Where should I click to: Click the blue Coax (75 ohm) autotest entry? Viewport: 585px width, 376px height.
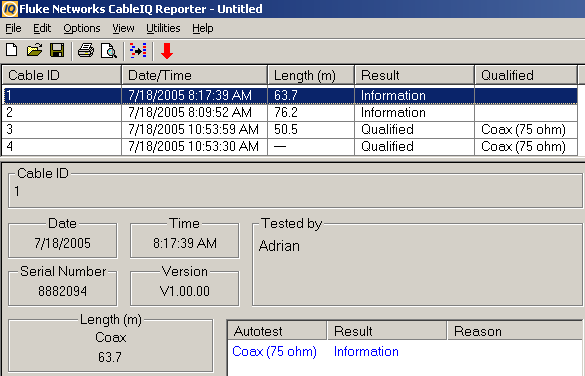[x=274, y=351]
